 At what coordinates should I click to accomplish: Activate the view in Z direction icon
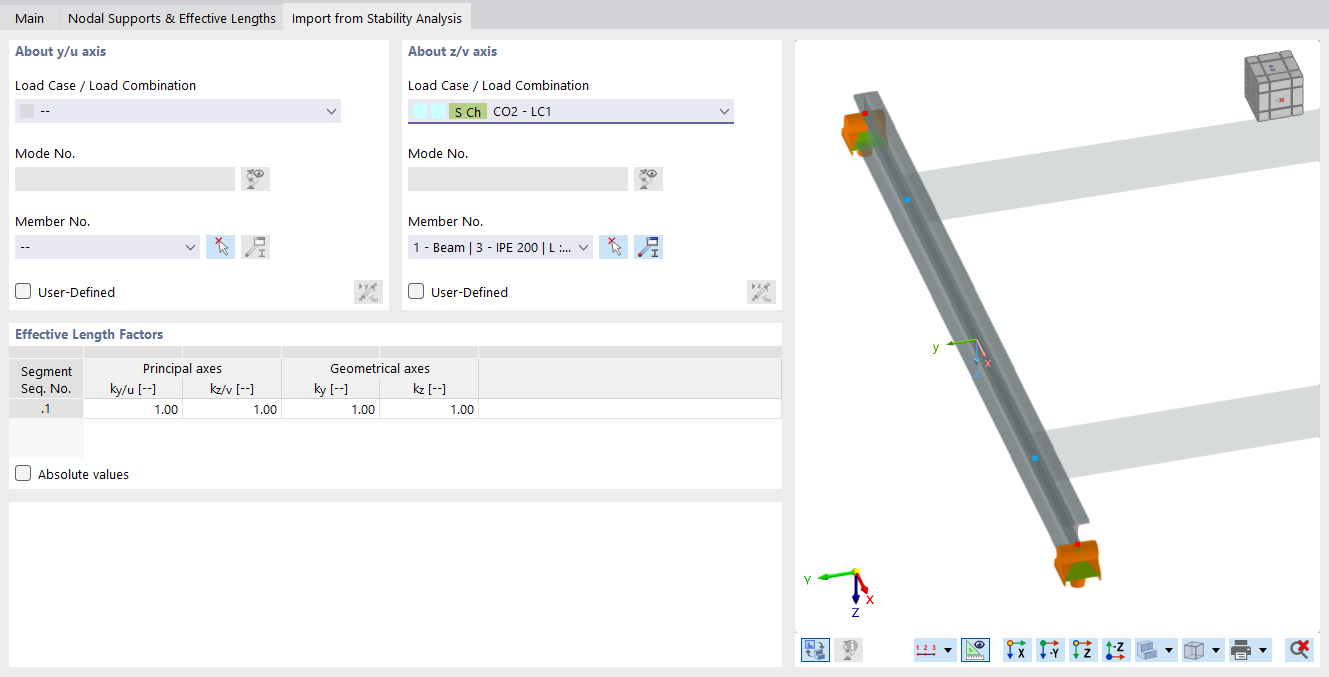(x=1082, y=649)
